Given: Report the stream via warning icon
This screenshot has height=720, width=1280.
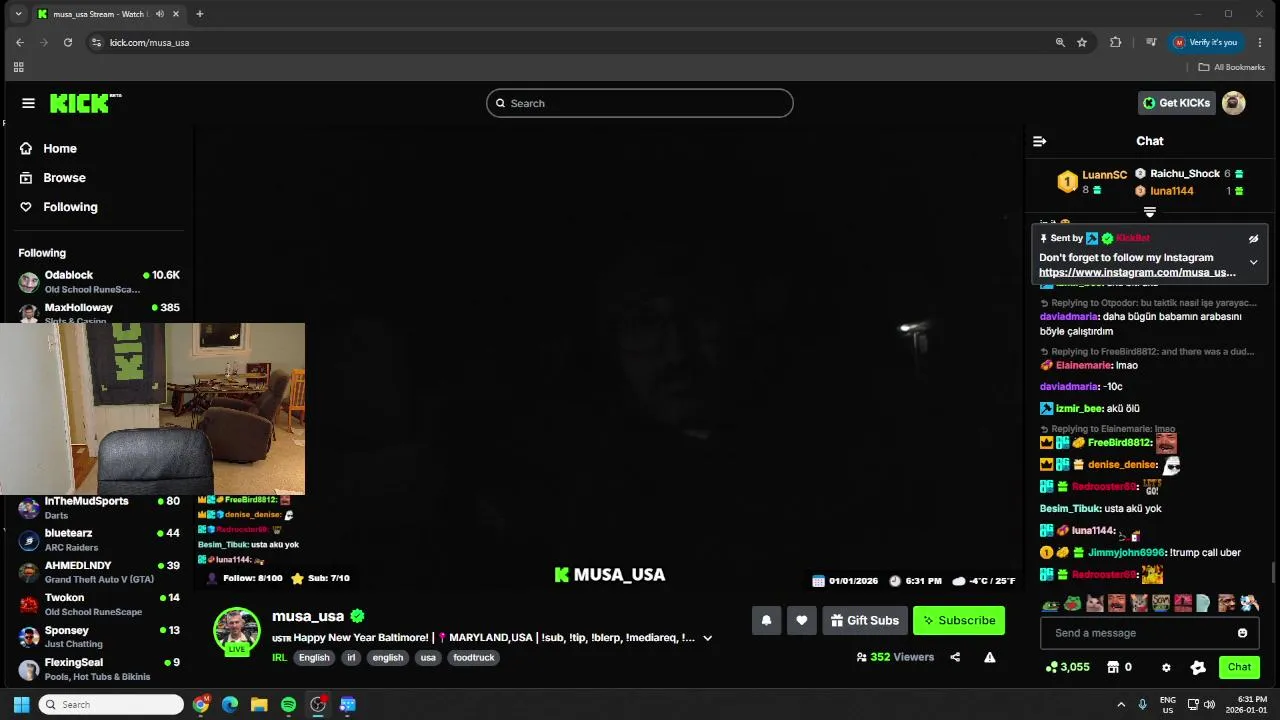Looking at the screenshot, I should click(989, 657).
